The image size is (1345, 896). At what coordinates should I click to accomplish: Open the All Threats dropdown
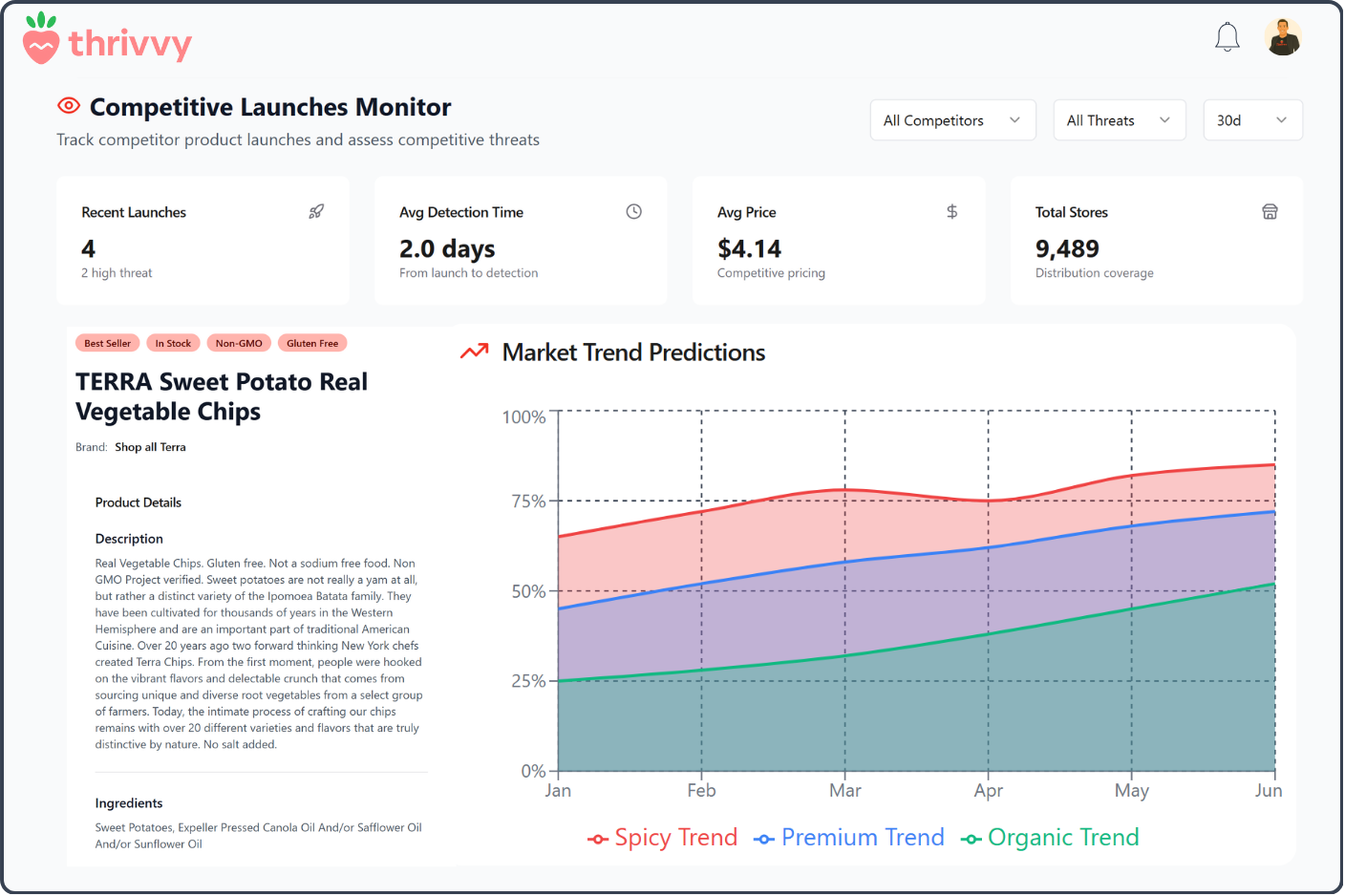[1119, 119]
